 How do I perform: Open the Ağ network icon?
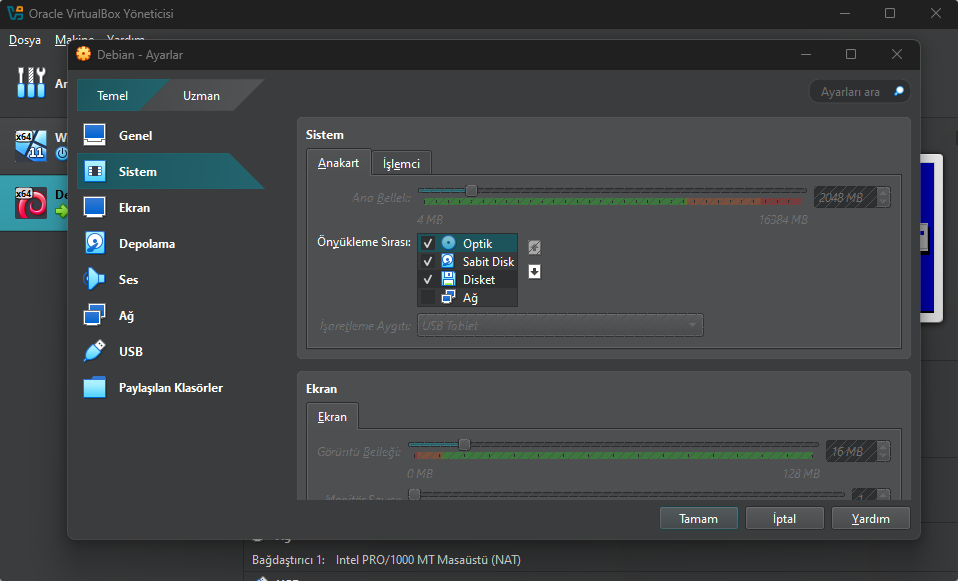[x=95, y=316]
